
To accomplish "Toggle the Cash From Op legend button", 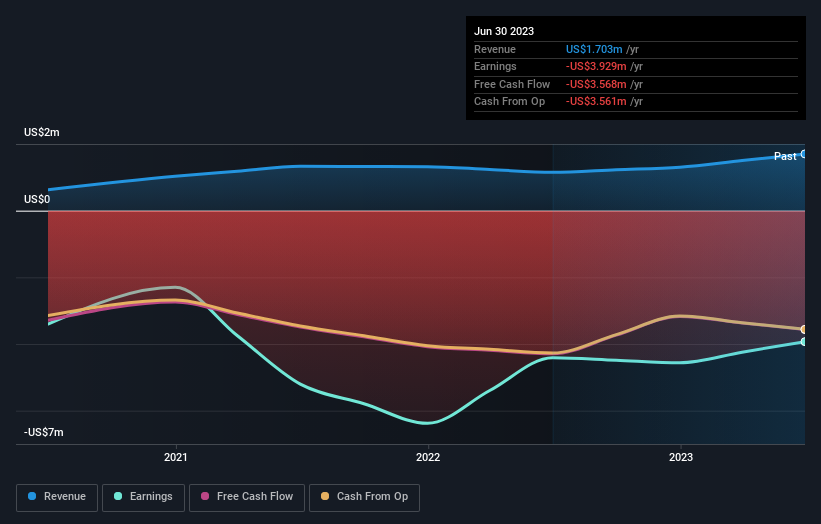I will [364, 497].
